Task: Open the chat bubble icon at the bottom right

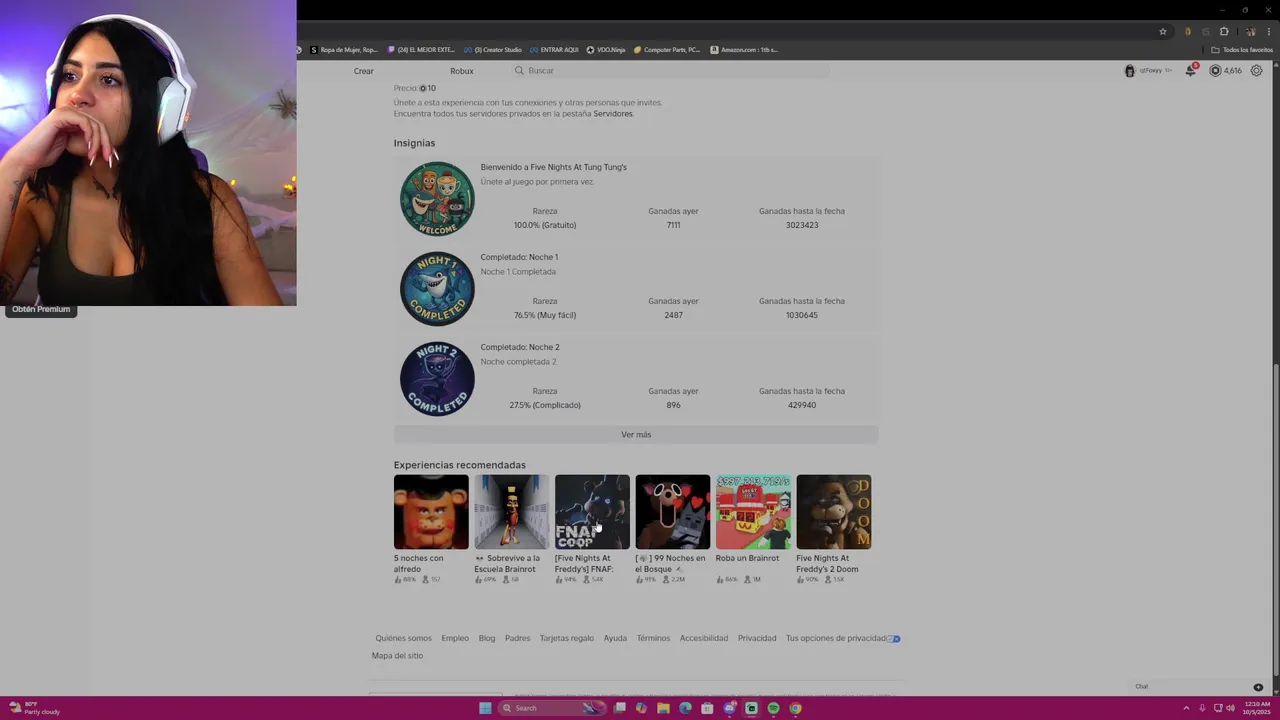Action: pyautogui.click(x=1258, y=687)
